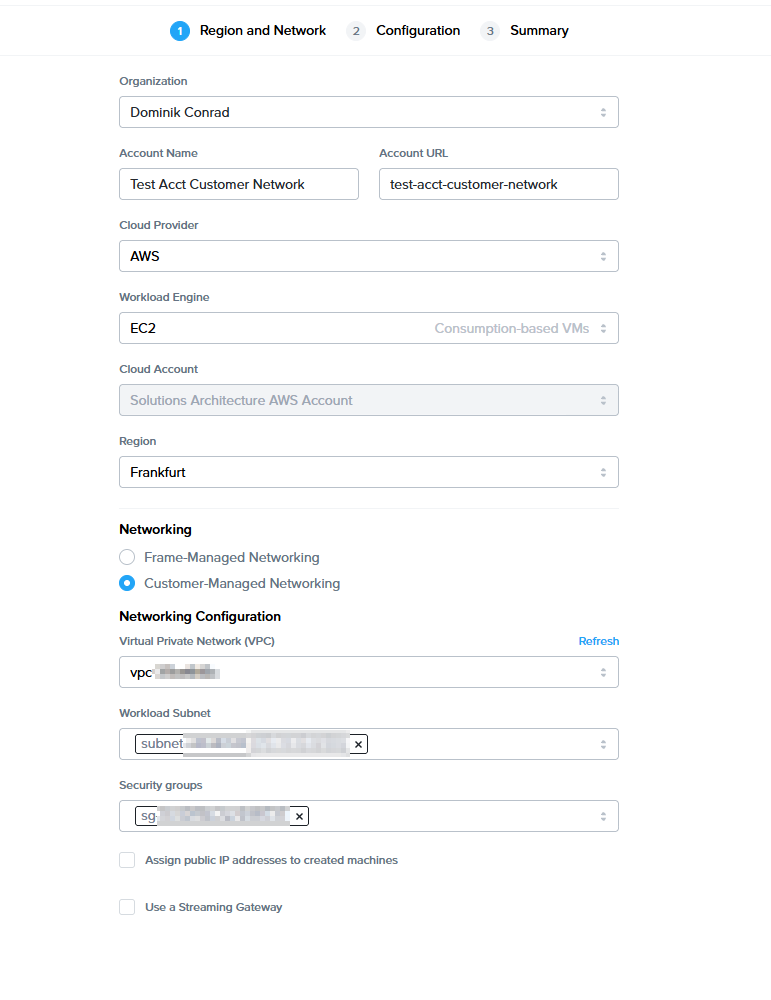Click the Region and Network step label

[263, 31]
